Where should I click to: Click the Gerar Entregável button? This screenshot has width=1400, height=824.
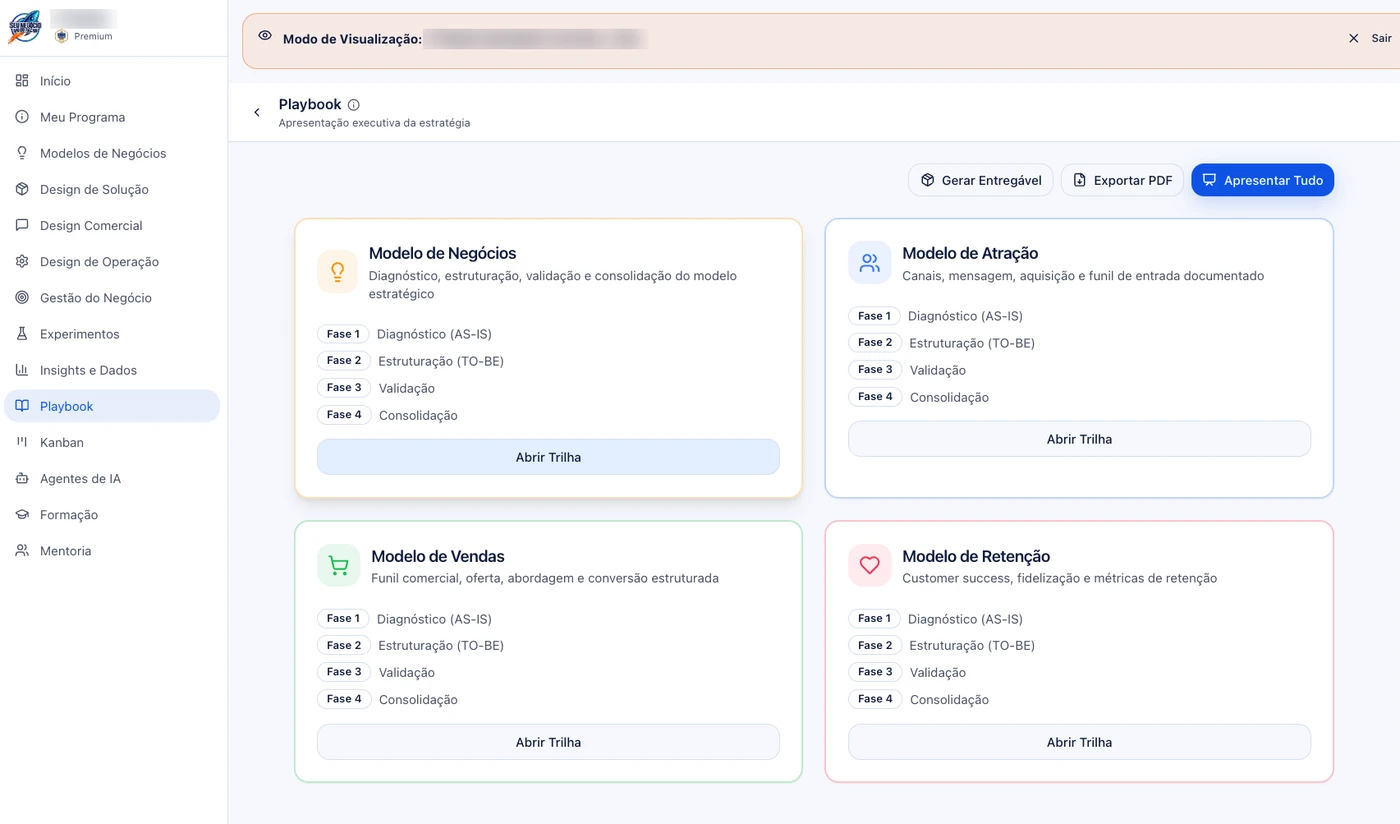click(x=981, y=180)
